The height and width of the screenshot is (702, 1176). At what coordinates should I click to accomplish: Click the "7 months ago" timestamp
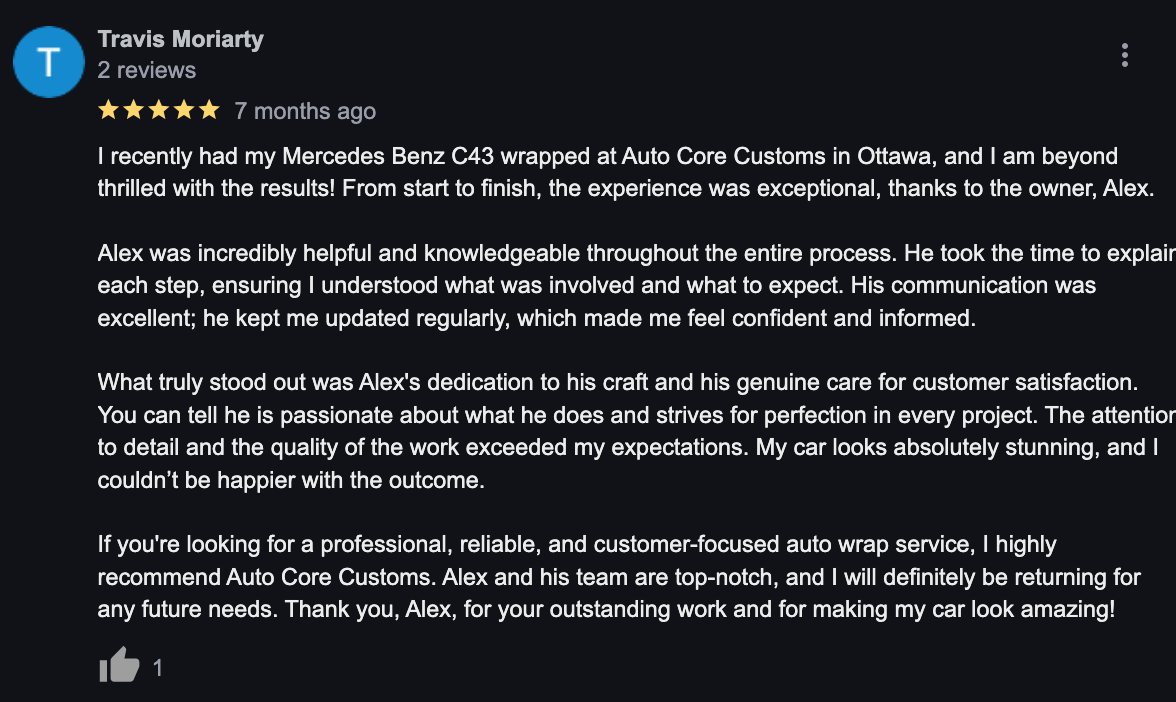(305, 111)
